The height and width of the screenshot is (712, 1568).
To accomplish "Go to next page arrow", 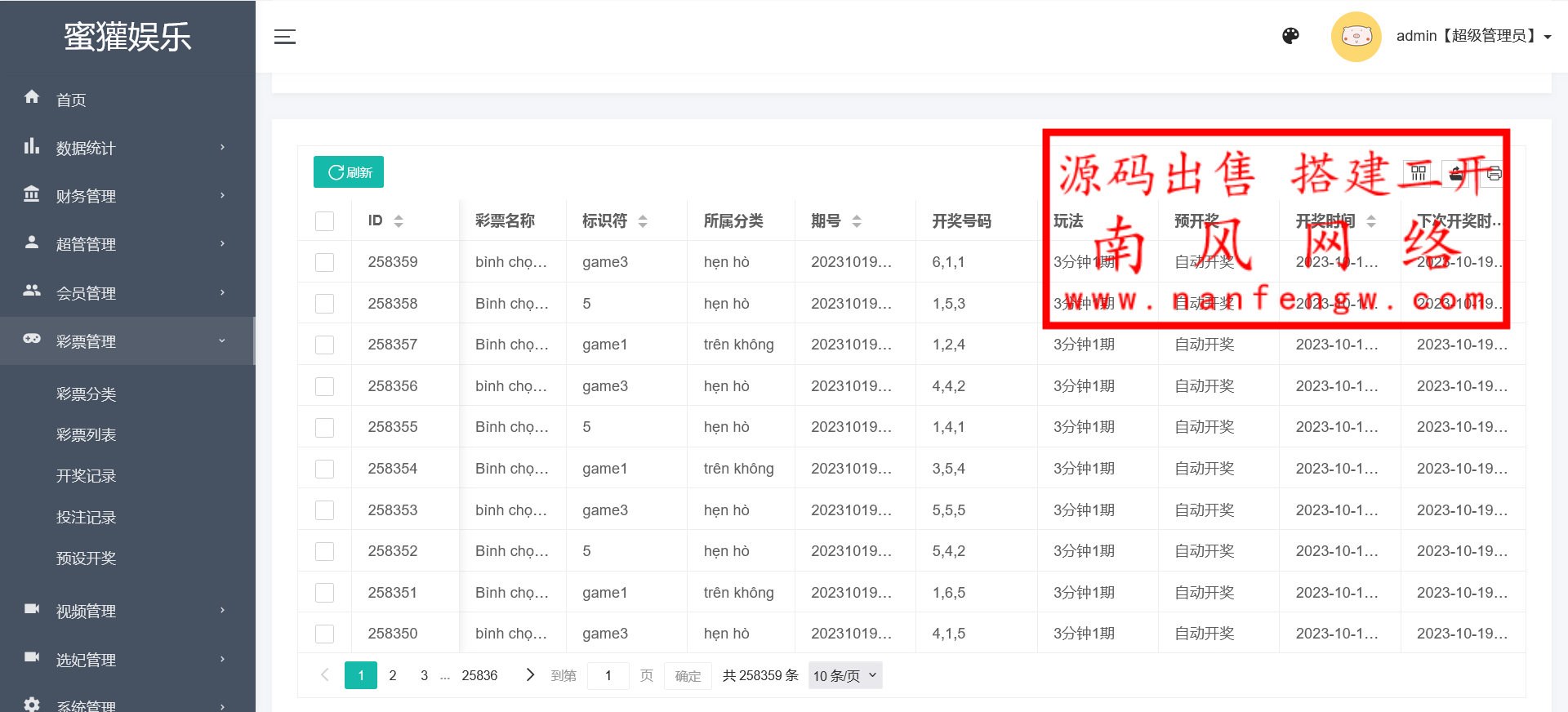I will (x=530, y=674).
